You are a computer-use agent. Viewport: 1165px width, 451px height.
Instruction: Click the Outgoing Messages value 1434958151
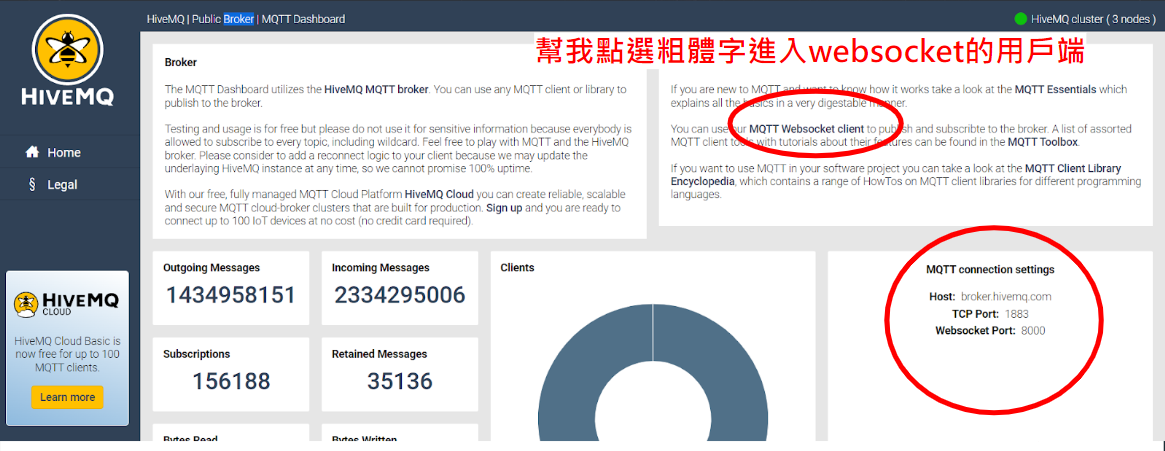230,295
